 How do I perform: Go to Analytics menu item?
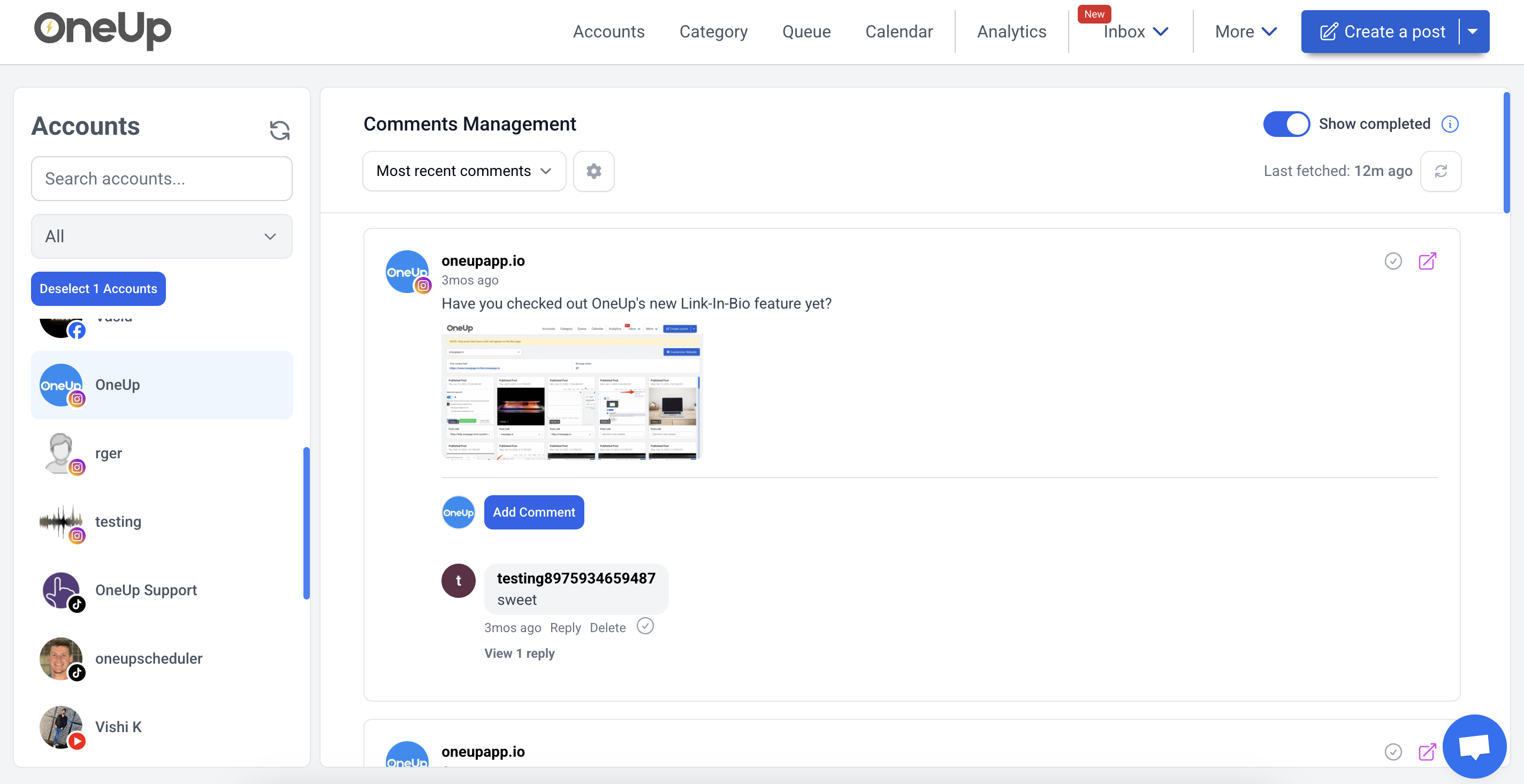(1011, 32)
